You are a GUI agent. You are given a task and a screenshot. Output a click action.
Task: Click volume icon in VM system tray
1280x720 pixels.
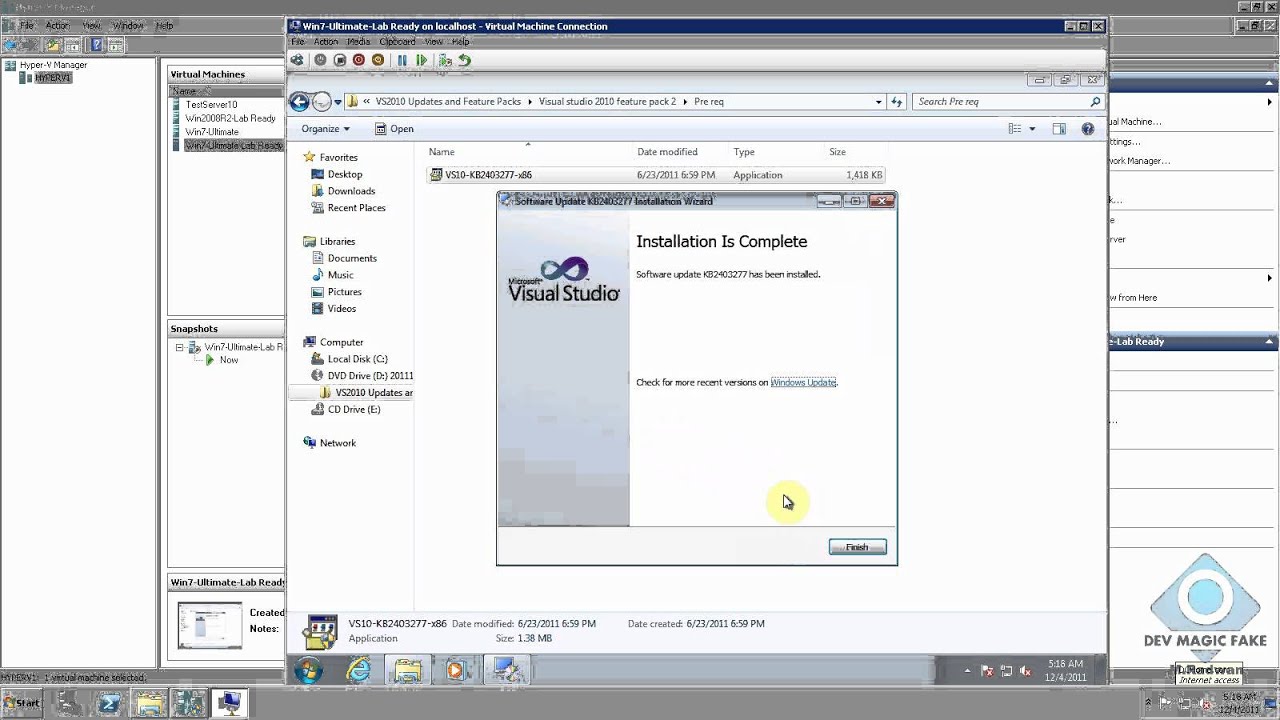1026,671
